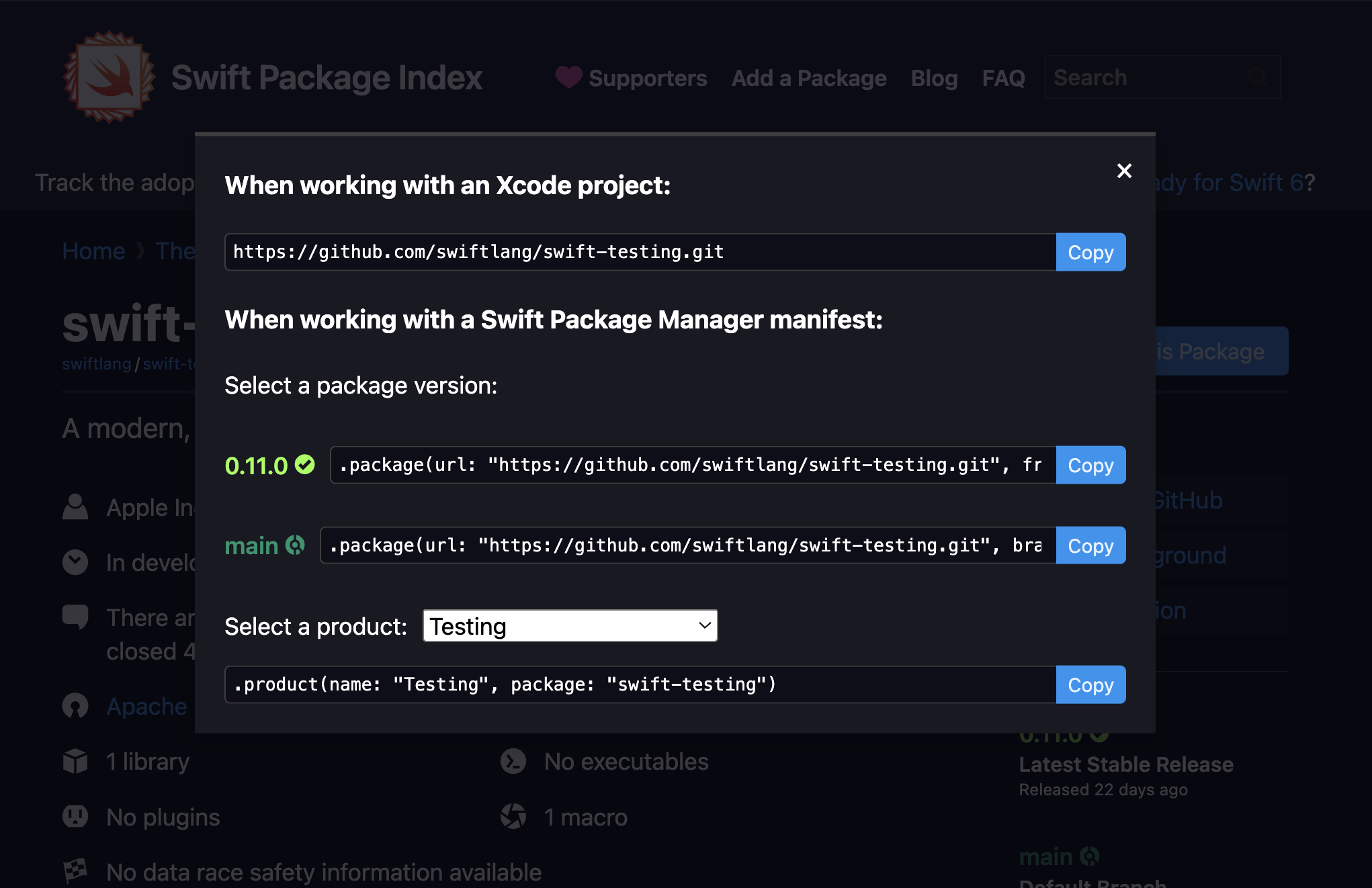Open the FAQ page

[1003, 78]
